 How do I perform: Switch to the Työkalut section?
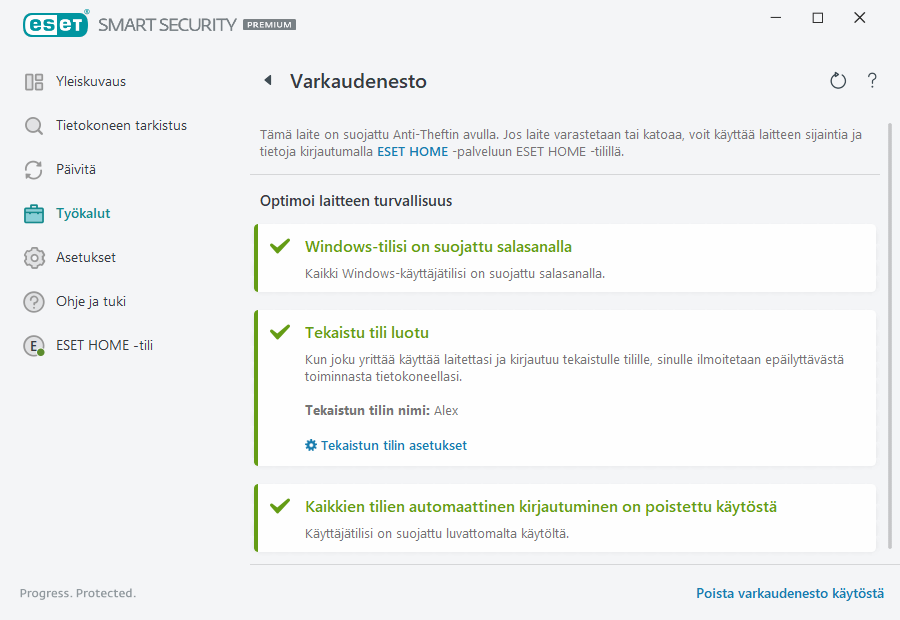click(x=84, y=213)
